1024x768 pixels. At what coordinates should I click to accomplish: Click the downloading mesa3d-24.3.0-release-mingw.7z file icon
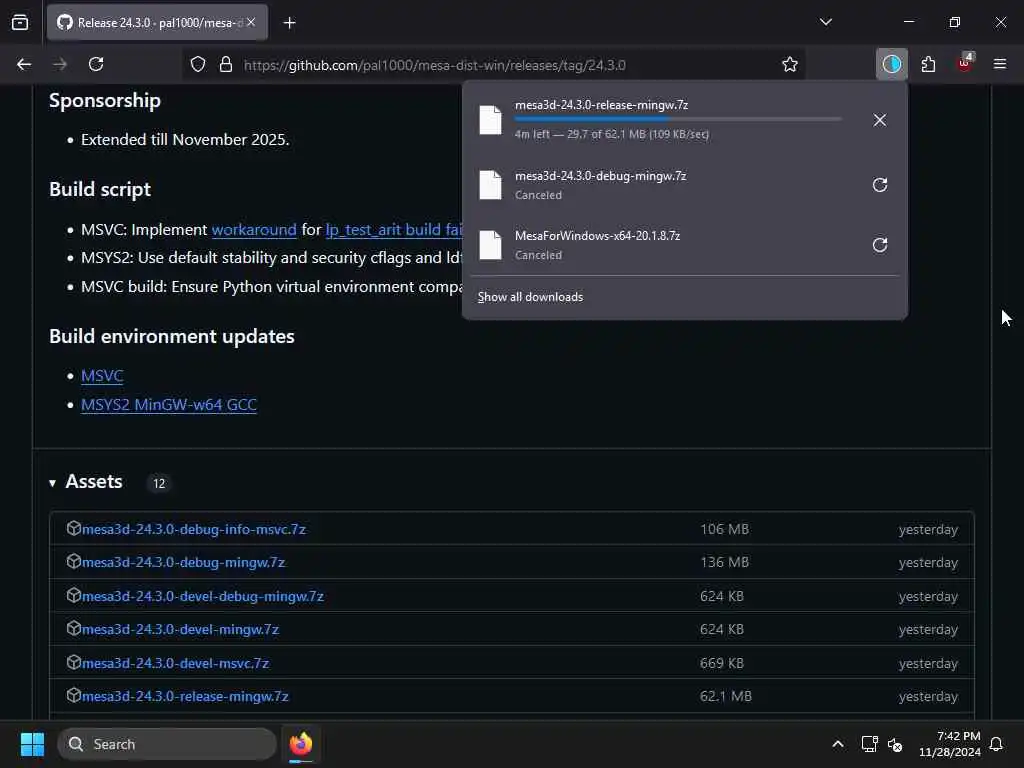click(x=490, y=120)
